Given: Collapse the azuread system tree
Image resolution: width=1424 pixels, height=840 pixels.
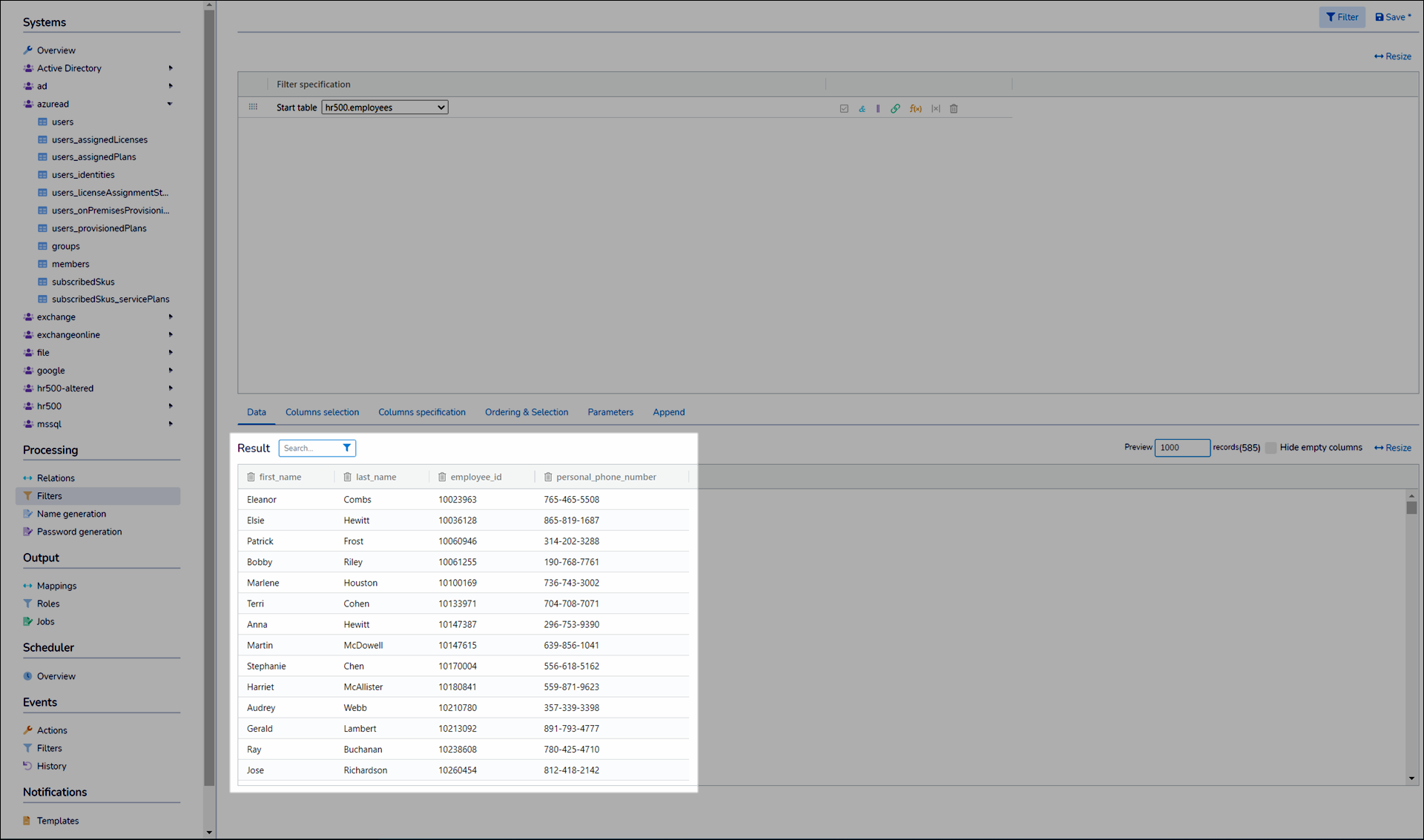Looking at the screenshot, I should (170, 104).
